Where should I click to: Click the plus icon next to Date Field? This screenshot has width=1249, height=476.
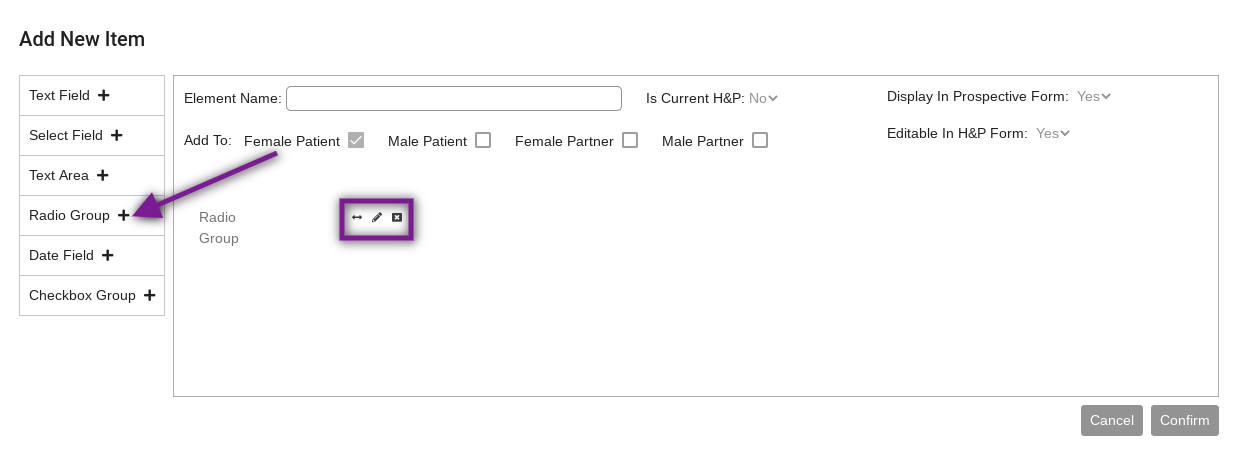(107, 255)
